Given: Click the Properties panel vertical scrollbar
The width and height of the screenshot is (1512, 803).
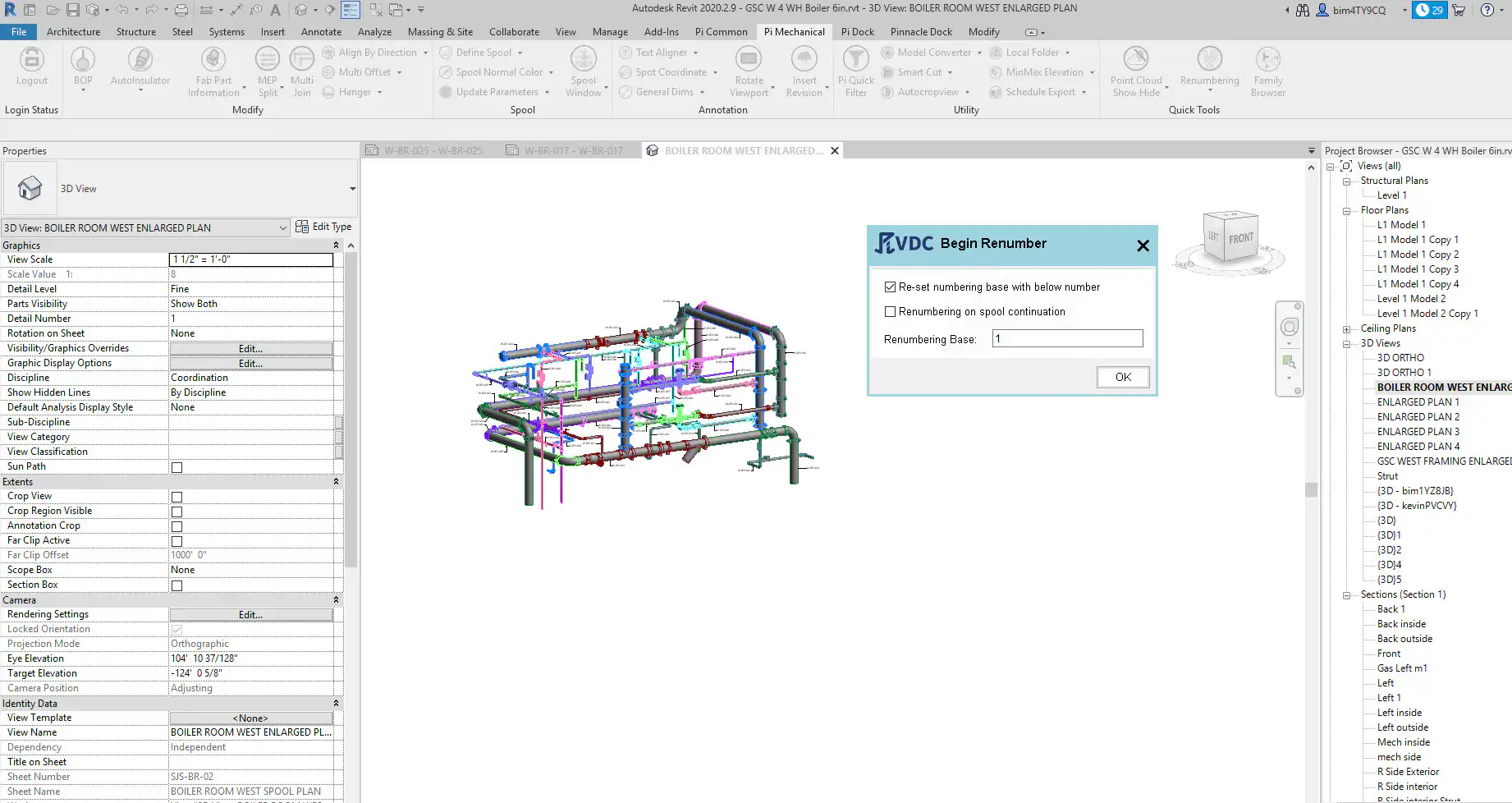Looking at the screenshot, I should tap(351, 411).
